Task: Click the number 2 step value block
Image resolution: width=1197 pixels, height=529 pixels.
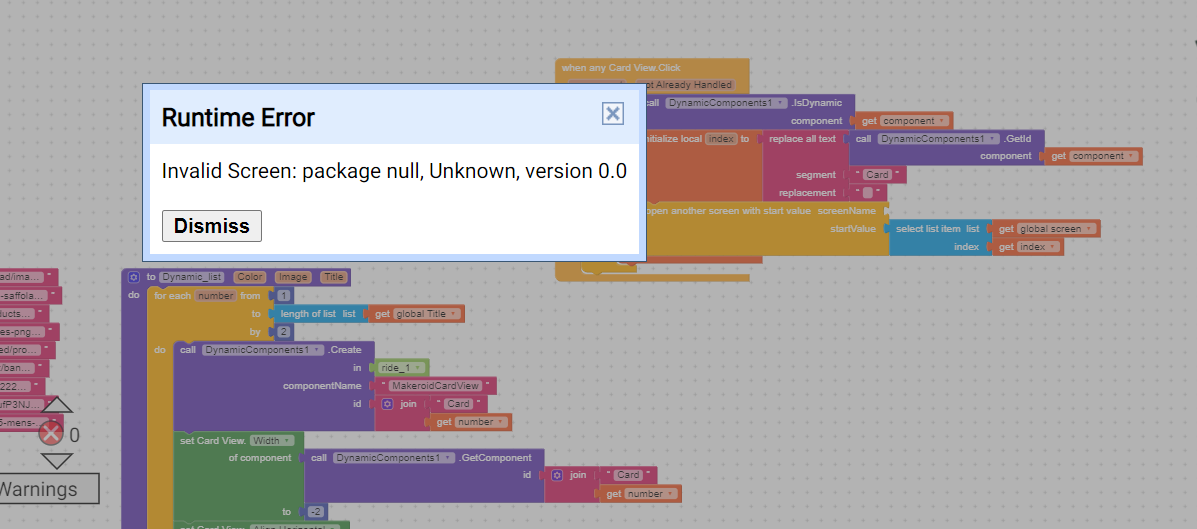Action: [x=284, y=332]
